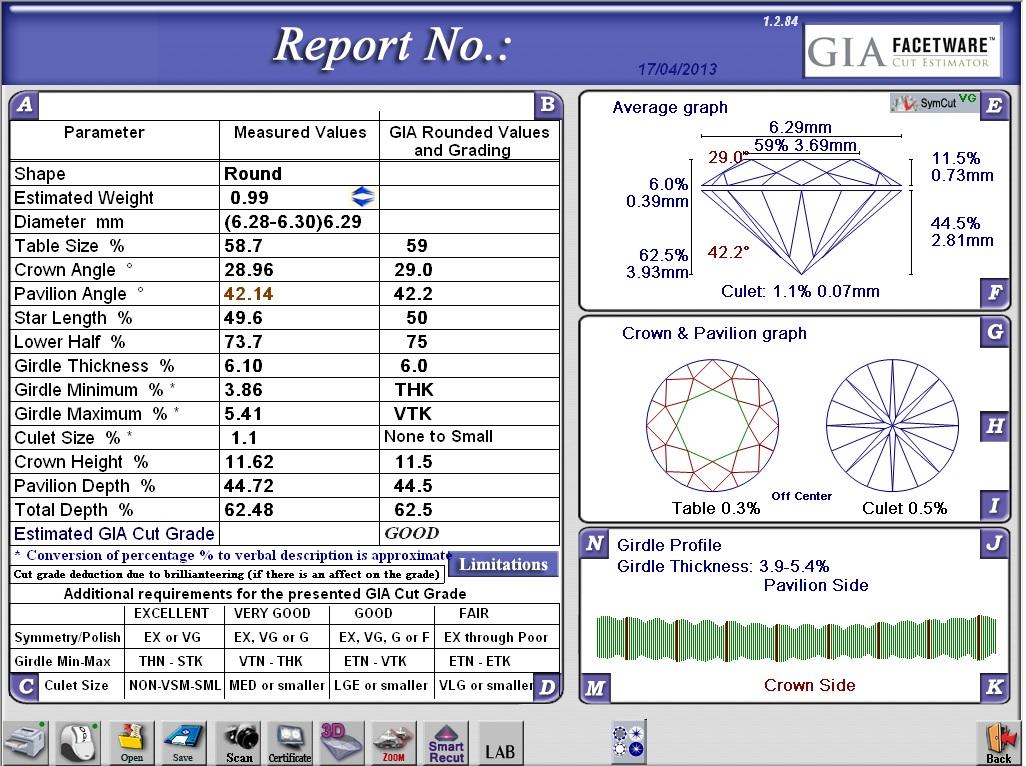Expand the Culet Size section via button D

[x=549, y=688]
